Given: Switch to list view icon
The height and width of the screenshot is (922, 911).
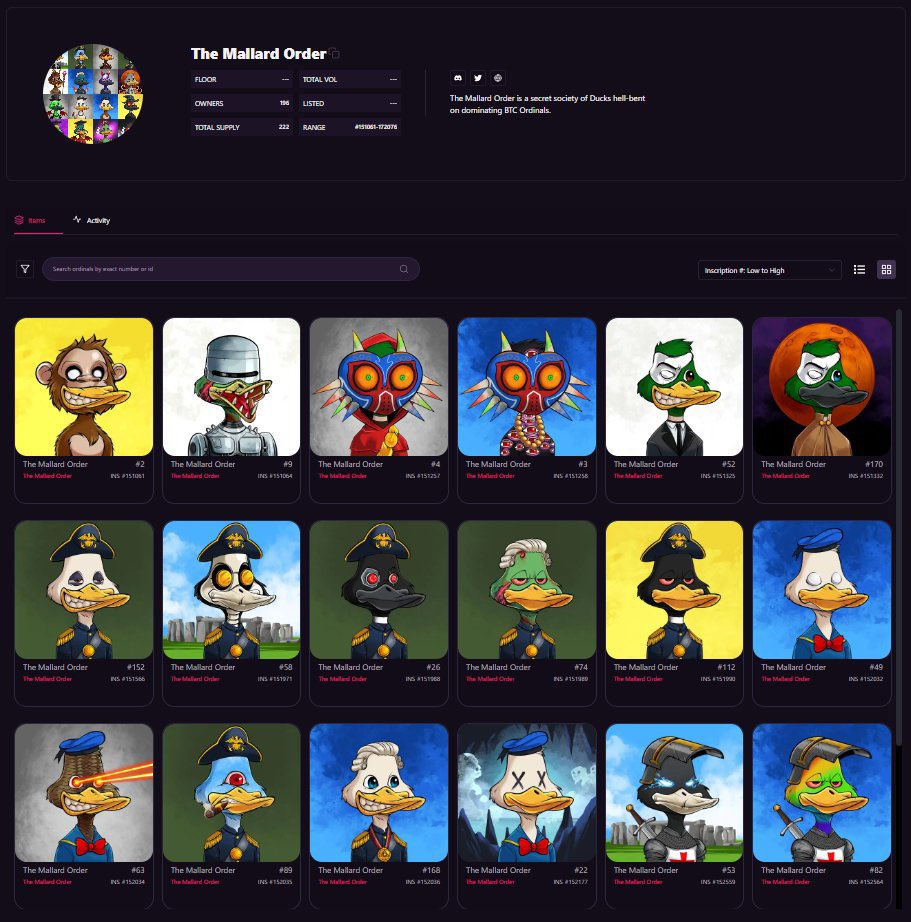Looking at the screenshot, I should coord(859,269).
